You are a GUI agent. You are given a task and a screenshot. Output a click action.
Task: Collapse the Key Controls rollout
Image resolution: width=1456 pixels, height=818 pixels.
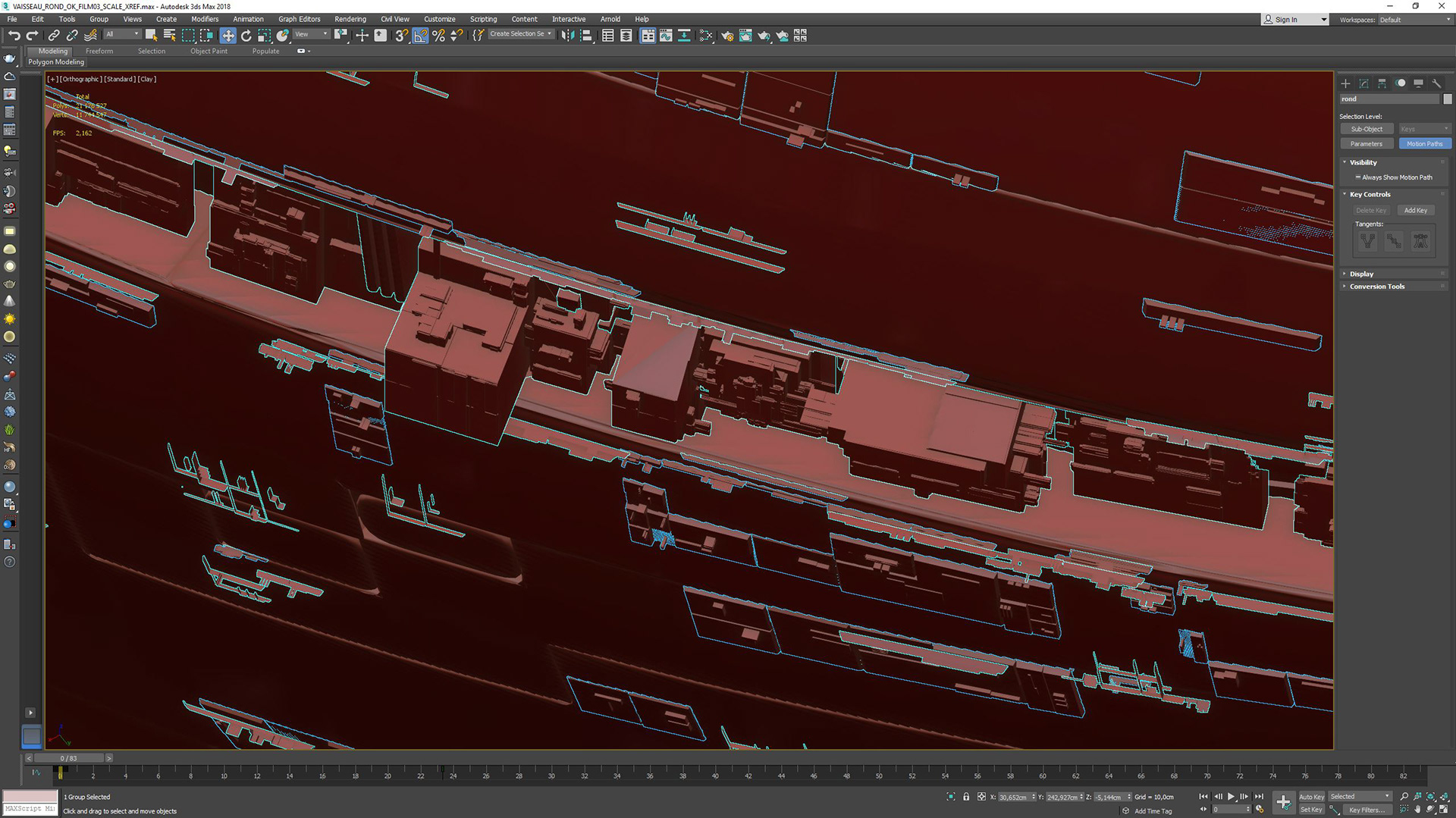click(x=1370, y=195)
